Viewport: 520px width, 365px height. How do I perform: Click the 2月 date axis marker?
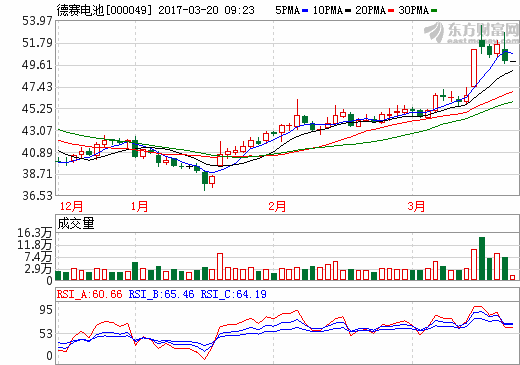click(277, 206)
